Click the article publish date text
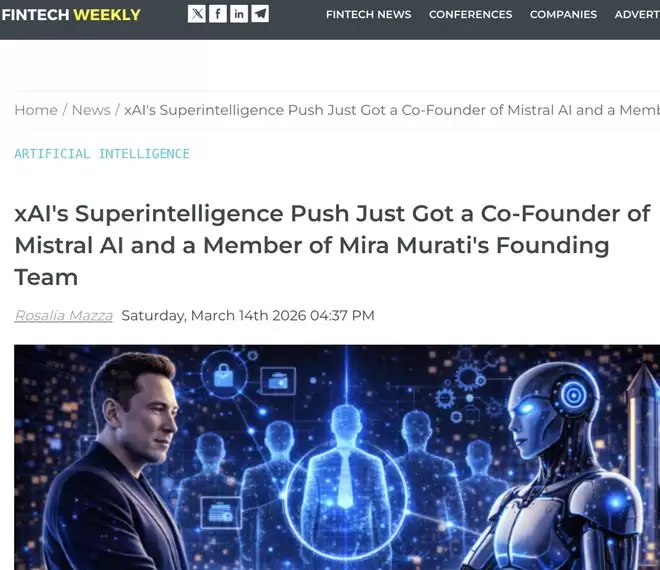The image size is (660, 570). point(248,315)
